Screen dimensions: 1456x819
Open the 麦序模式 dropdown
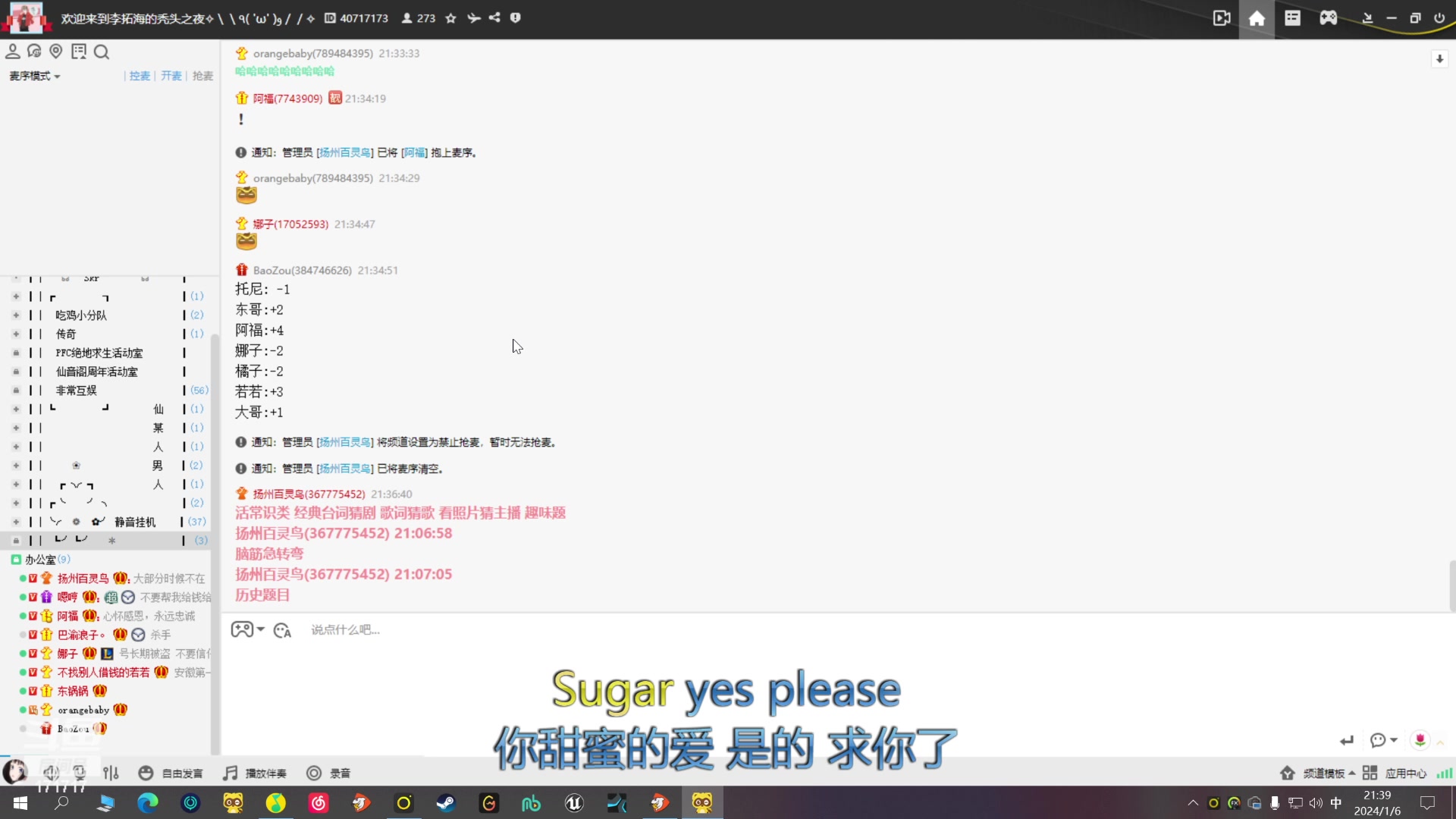[x=33, y=76]
